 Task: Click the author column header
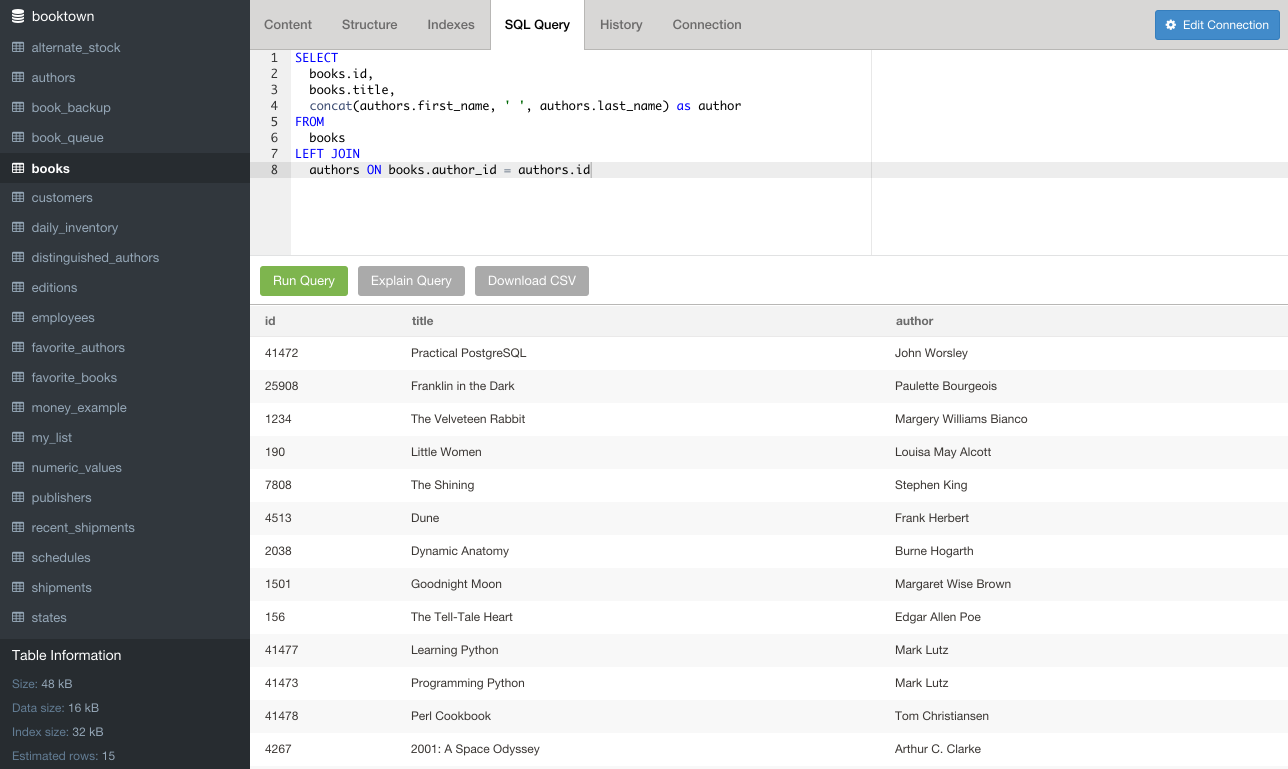click(x=914, y=321)
